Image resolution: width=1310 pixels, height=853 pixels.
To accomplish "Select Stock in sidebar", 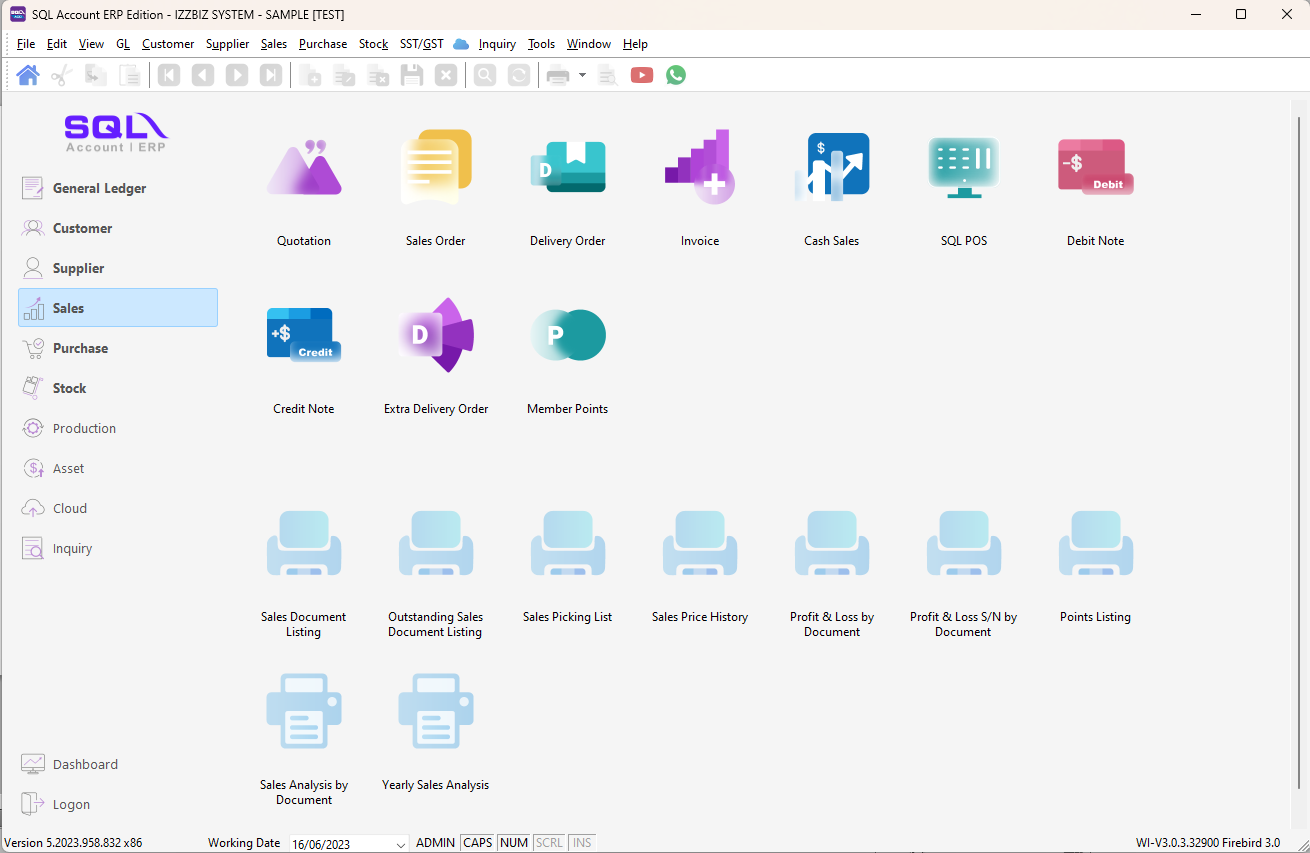I will click(x=118, y=388).
